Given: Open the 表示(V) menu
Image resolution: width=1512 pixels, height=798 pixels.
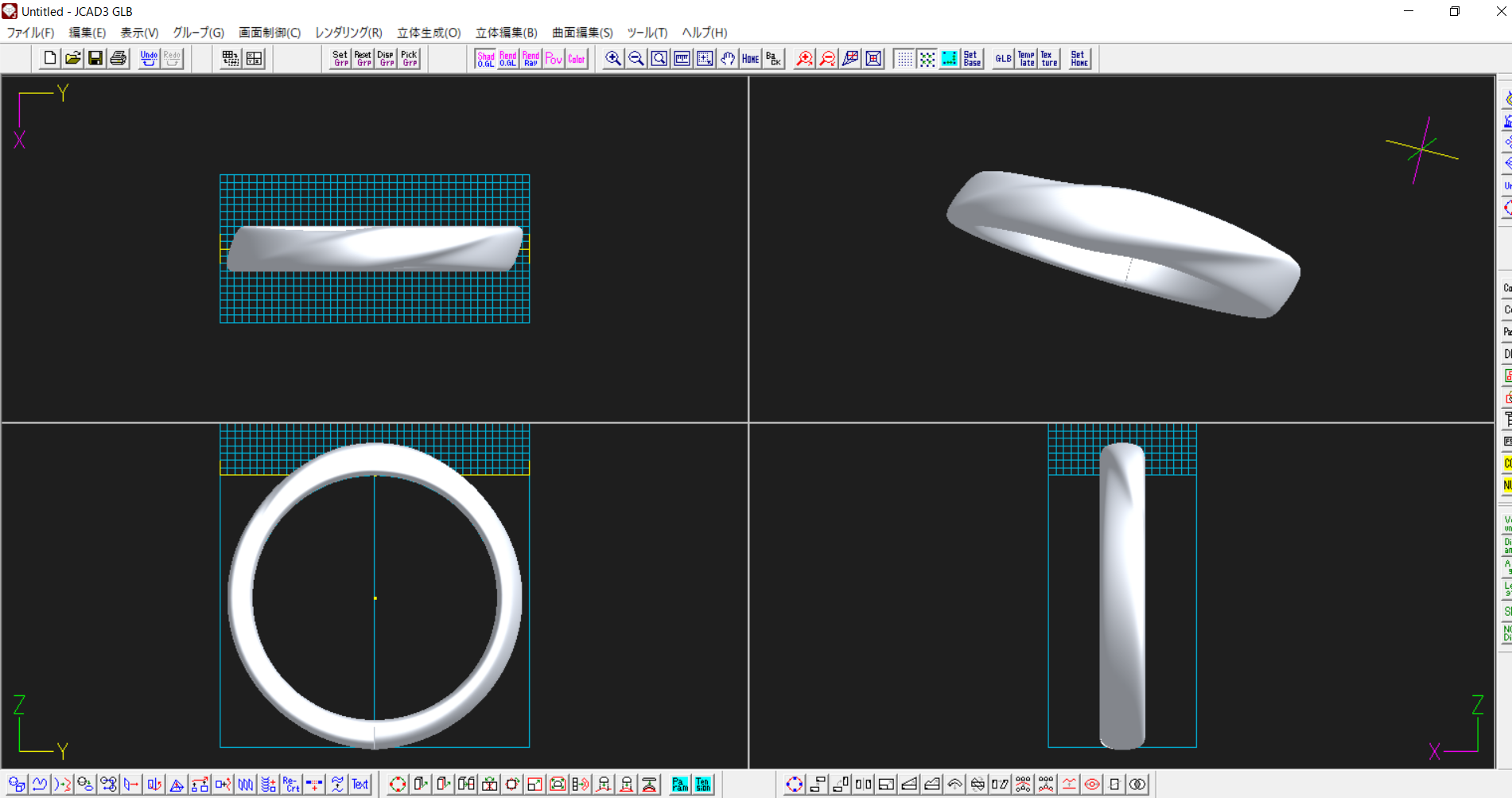Looking at the screenshot, I should 139,33.
